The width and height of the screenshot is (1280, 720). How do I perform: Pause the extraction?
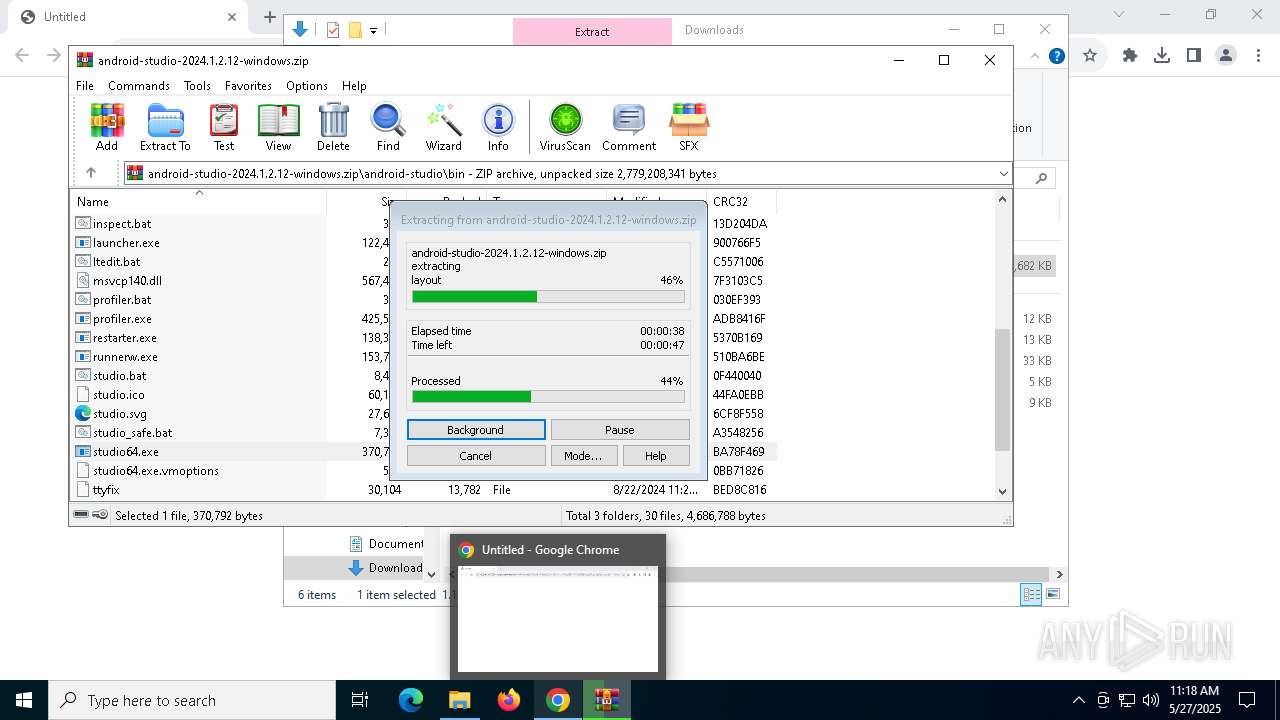click(620, 430)
